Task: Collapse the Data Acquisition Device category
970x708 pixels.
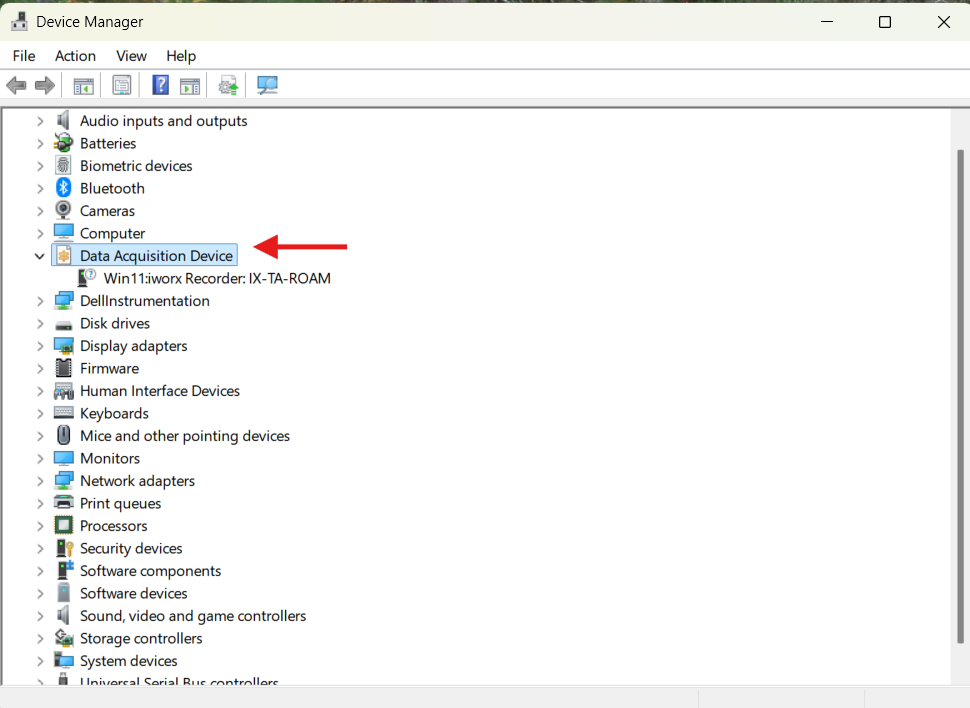Action: pyautogui.click(x=40, y=256)
